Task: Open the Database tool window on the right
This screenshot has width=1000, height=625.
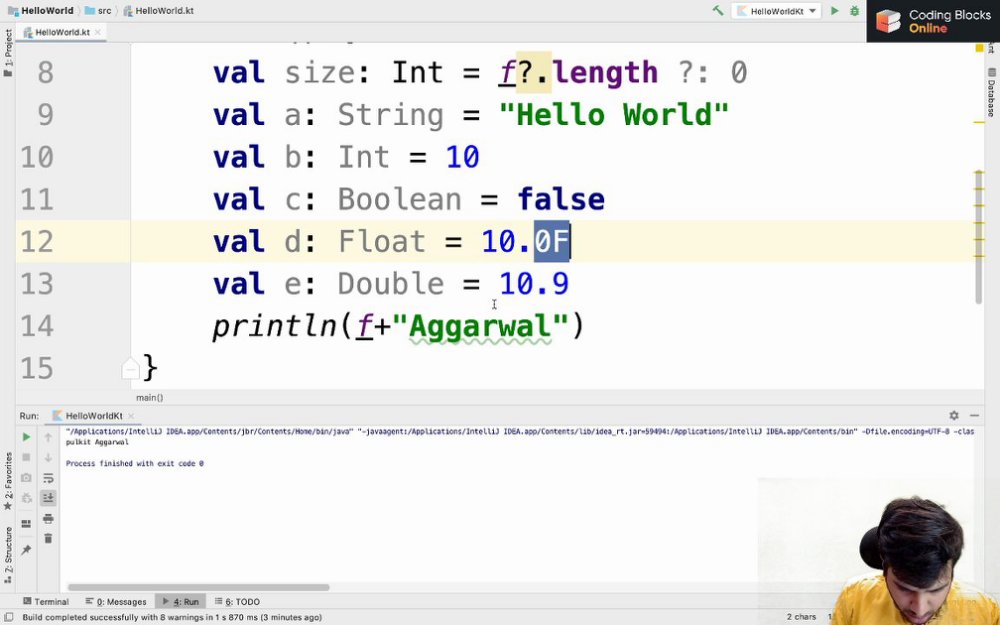Action: point(991,92)
